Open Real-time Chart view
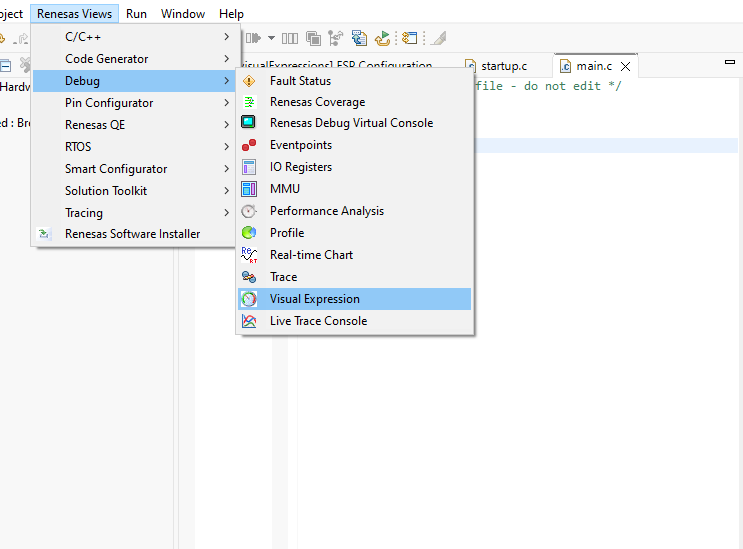Screen dimensions: 743x549 354,255
